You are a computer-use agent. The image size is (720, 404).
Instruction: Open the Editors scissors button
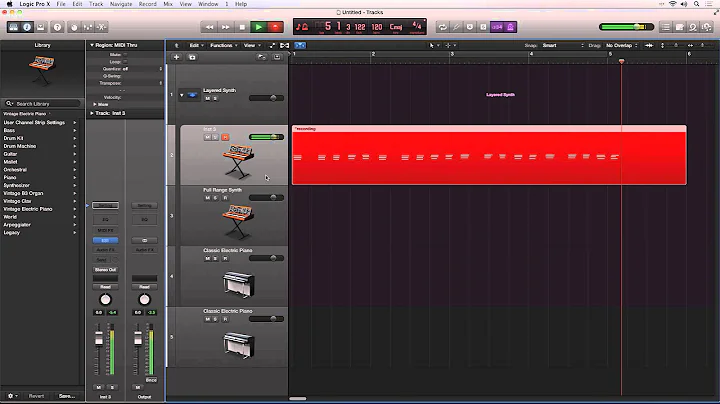tap(101, 27)
